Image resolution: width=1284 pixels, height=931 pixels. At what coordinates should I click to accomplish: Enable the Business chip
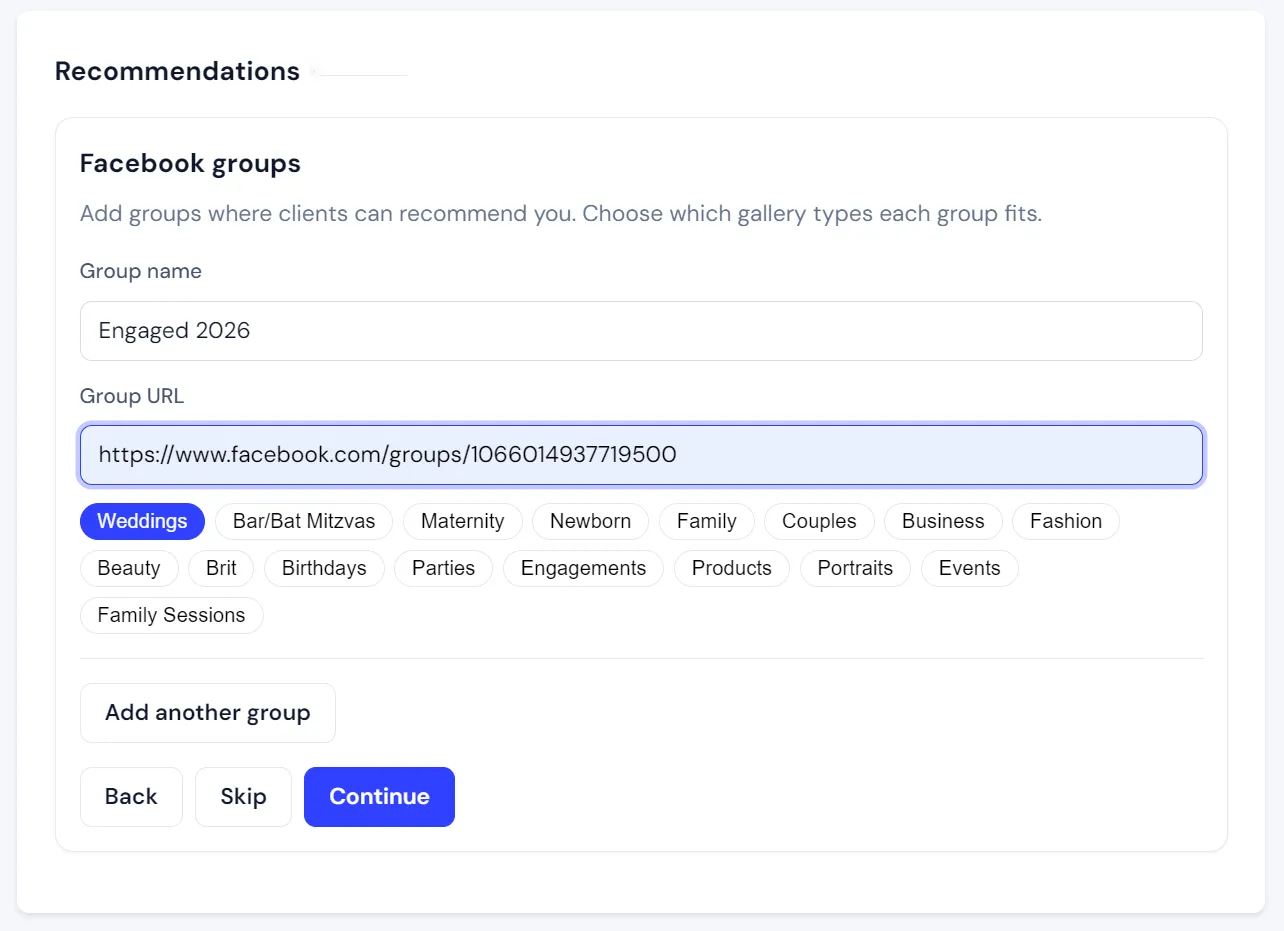(x=943, y=521)
